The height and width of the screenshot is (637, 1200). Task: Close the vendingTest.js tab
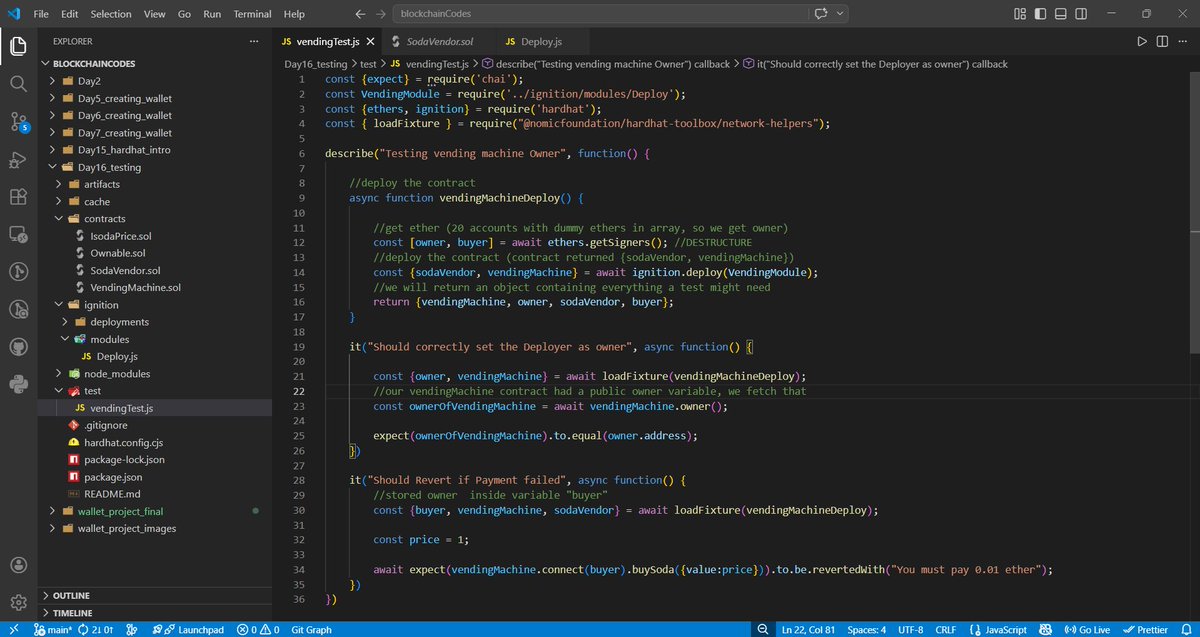point(368,42)
